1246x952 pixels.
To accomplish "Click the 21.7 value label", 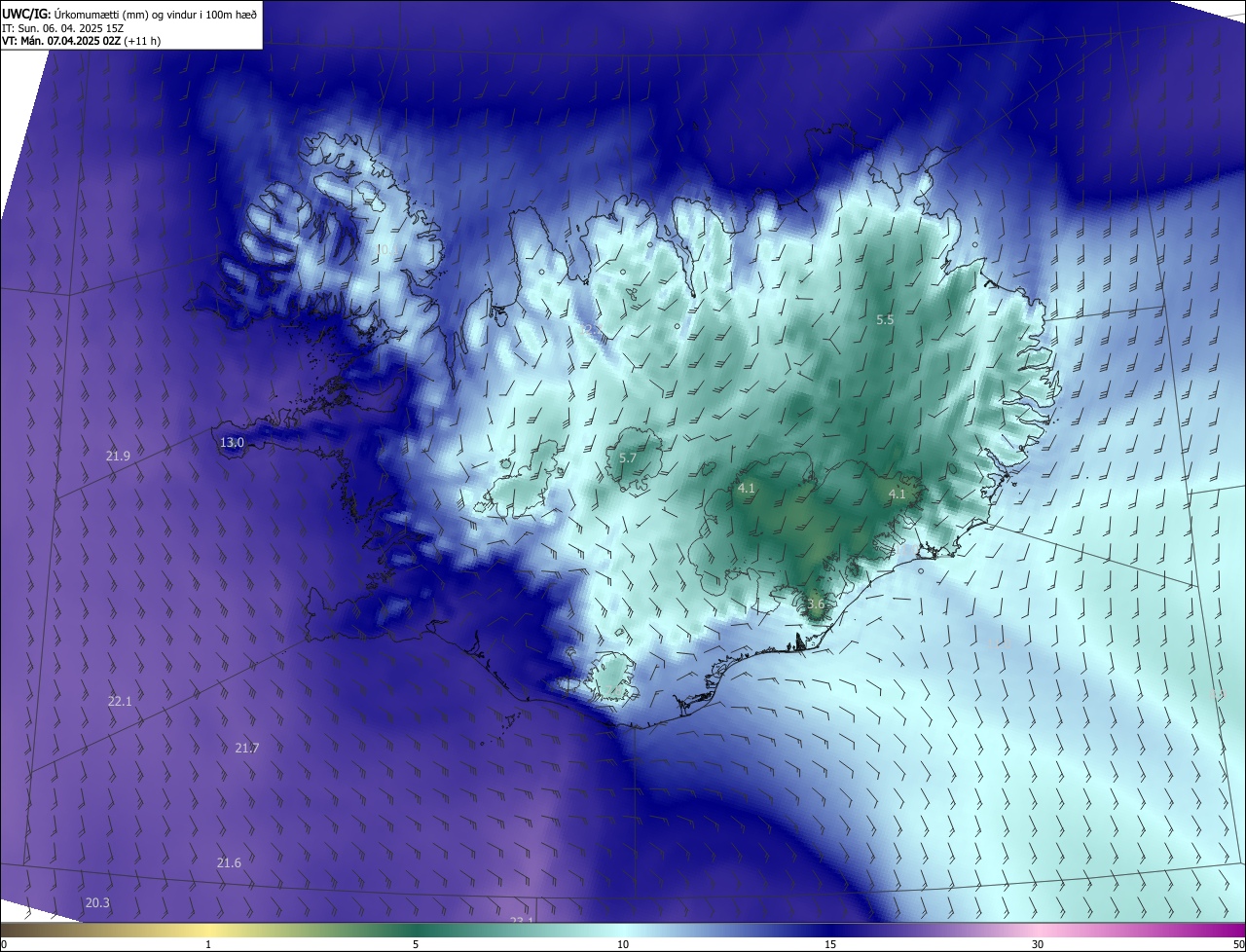I will tap(247, 748).
